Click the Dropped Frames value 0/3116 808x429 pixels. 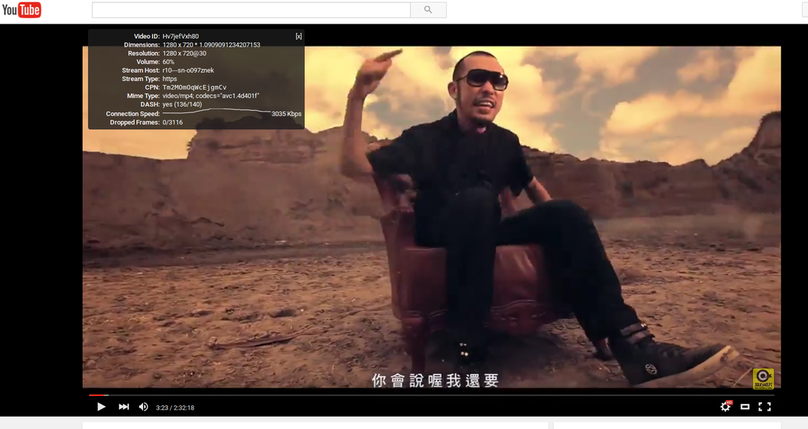click(173, 122)
